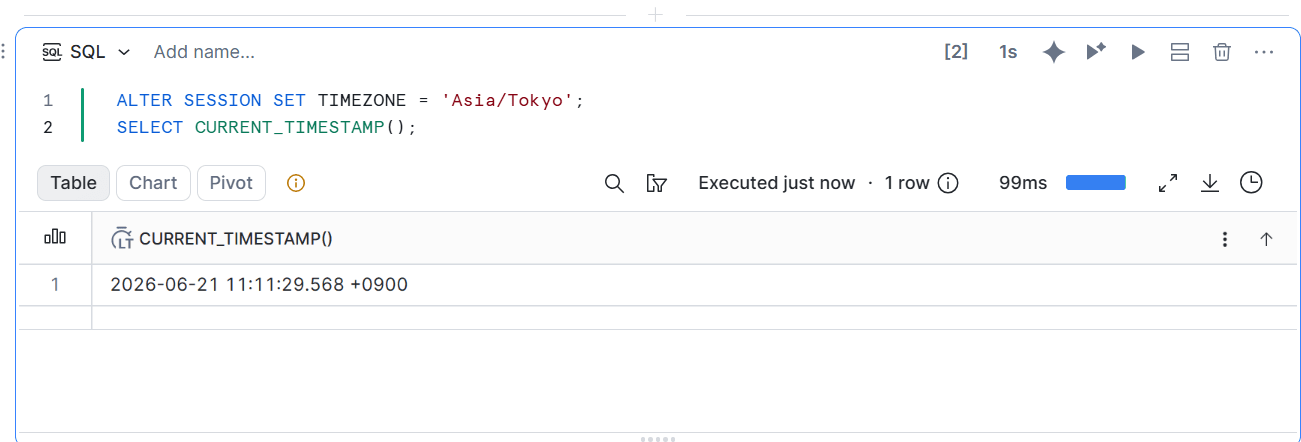Click the 'Executed just now' status text
This screenshot has width=1301, height=442.
(777, 183)
